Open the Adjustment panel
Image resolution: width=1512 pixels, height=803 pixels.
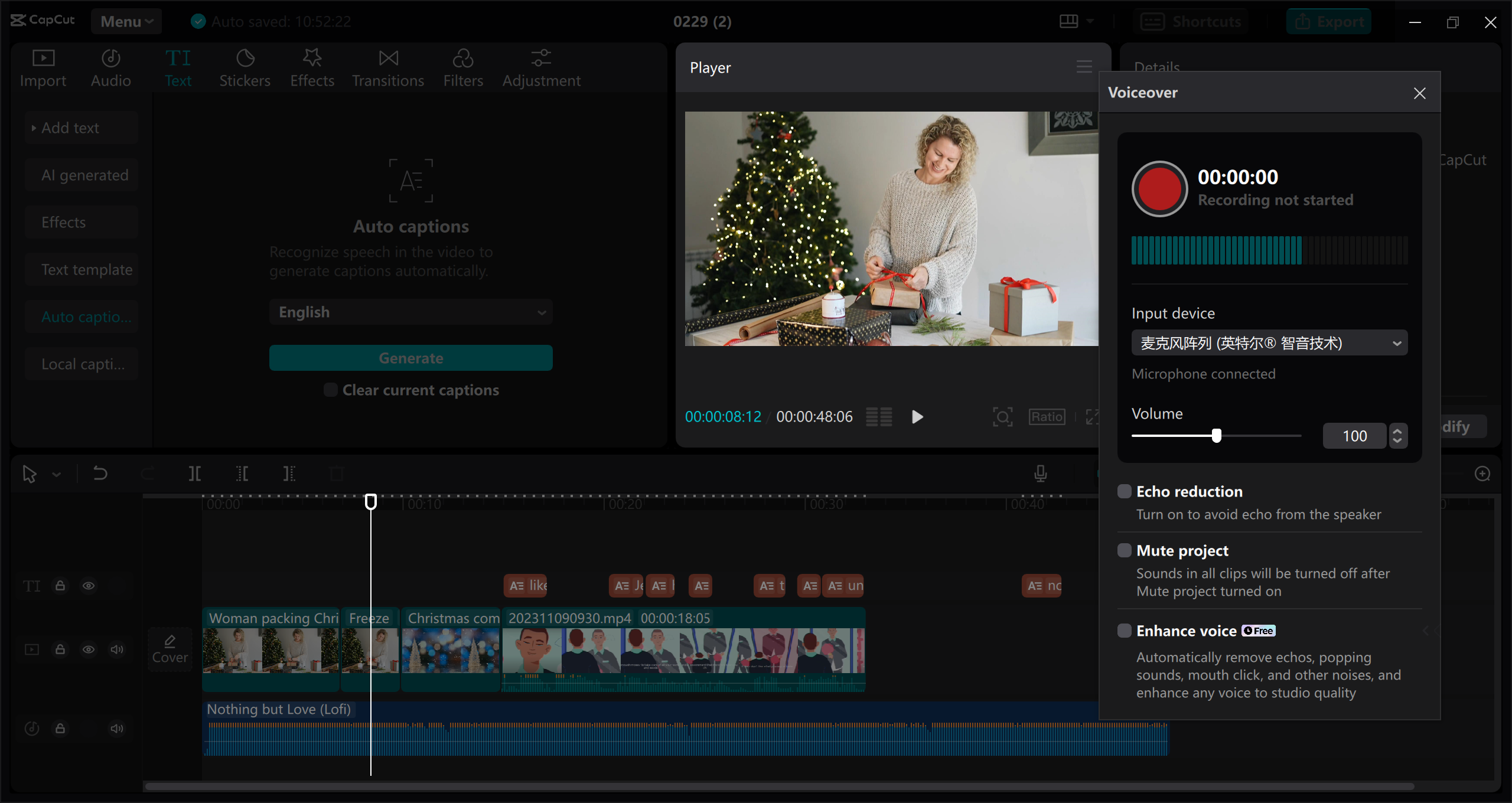(541, 67)
